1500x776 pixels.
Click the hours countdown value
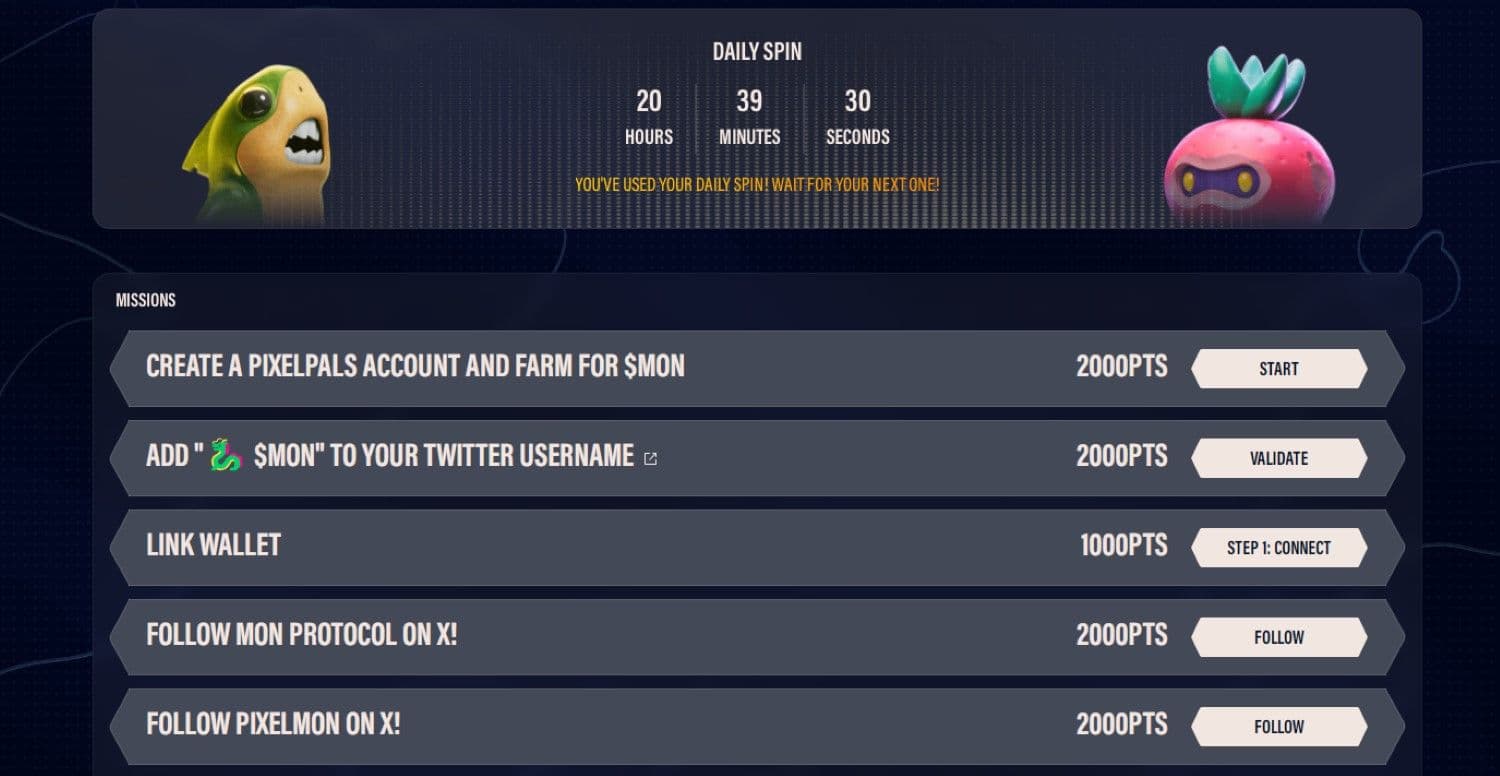pos(649,101)
